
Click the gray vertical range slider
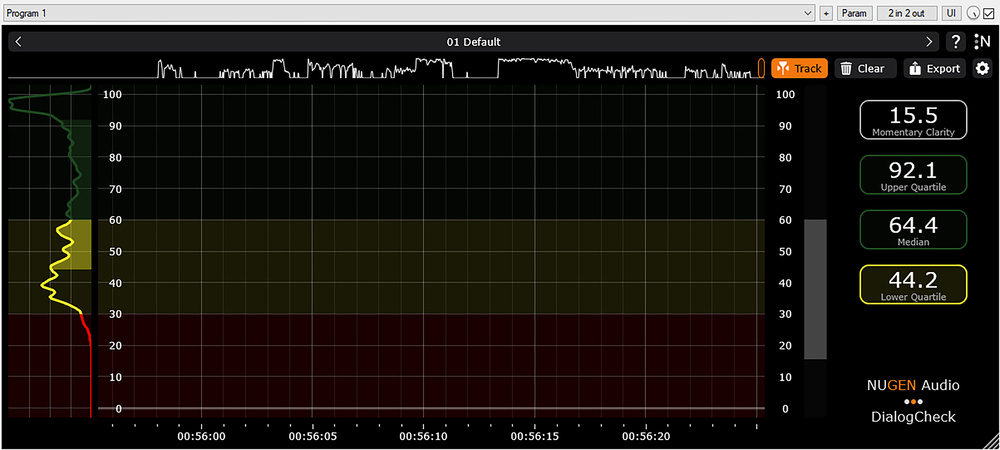click(x=816, y=289)
